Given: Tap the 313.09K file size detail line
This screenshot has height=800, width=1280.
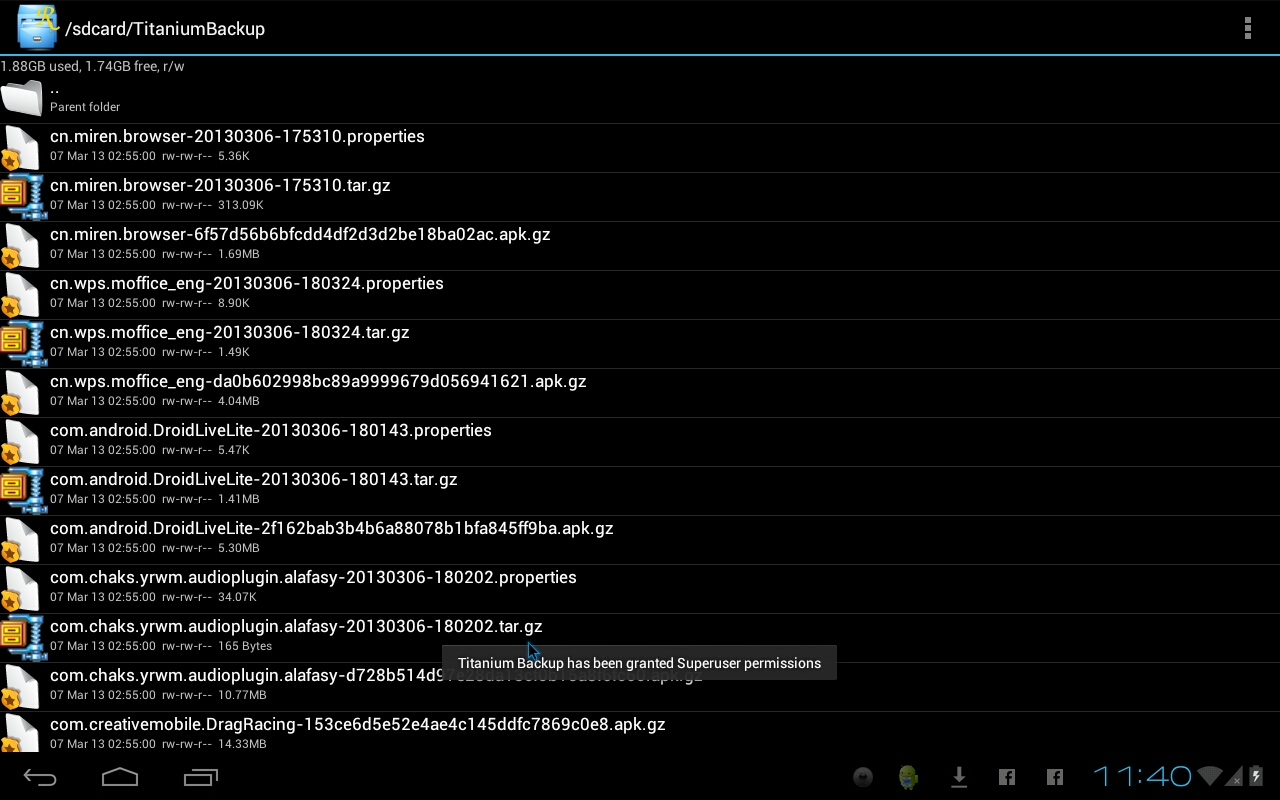Looking at the screenshot, I should tap(157, 205).
